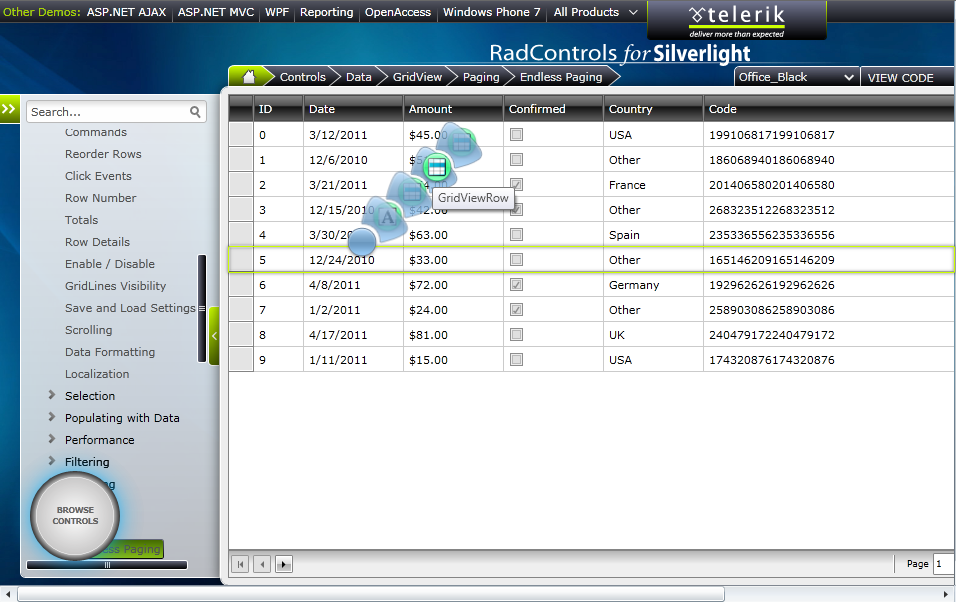Open Reorder Rows example
Image resolution: width=956 pixels, height=602 pixels.
tap(103, 154)
